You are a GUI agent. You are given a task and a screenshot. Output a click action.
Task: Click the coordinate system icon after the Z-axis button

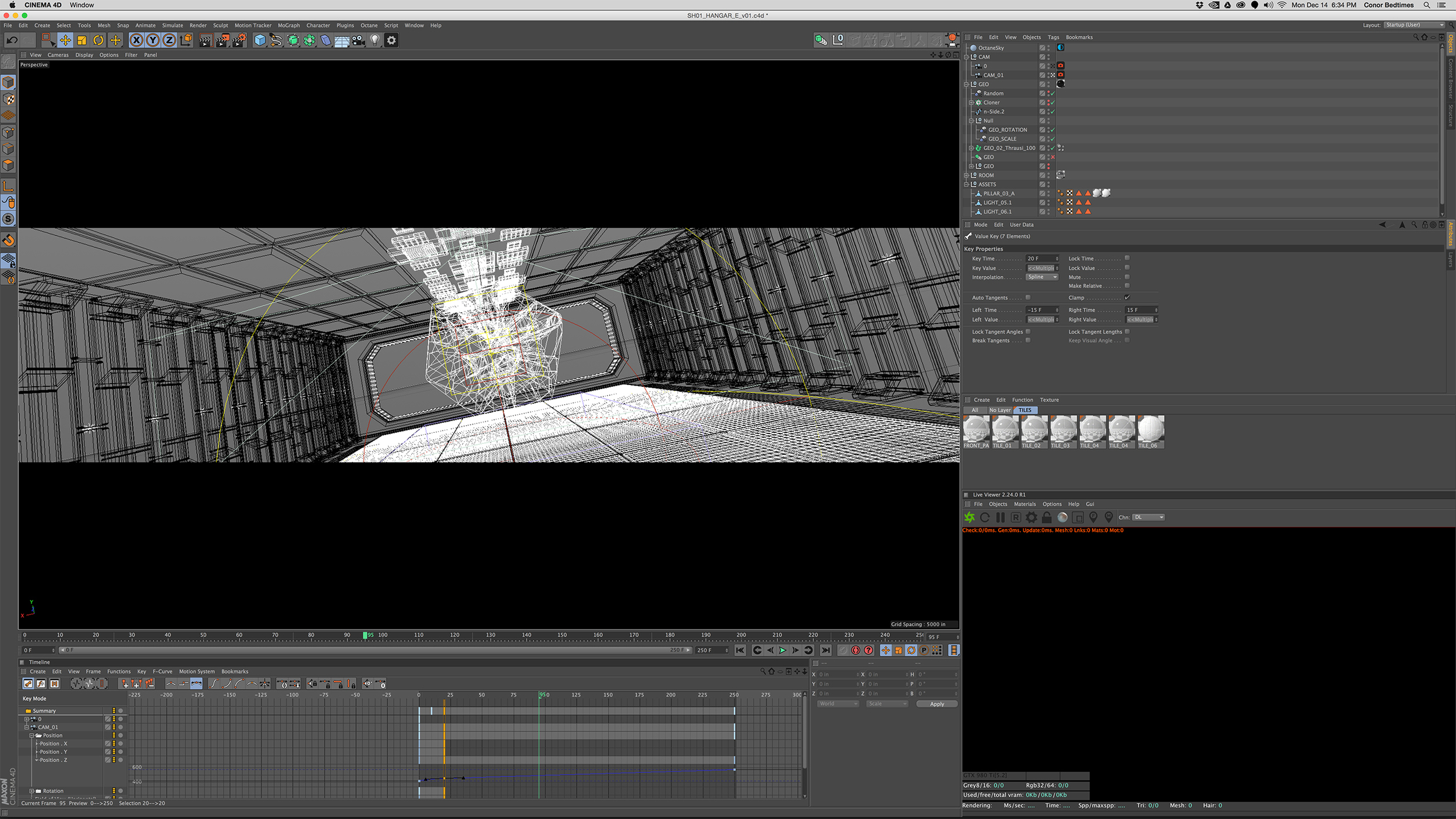[x=186, y=40]
